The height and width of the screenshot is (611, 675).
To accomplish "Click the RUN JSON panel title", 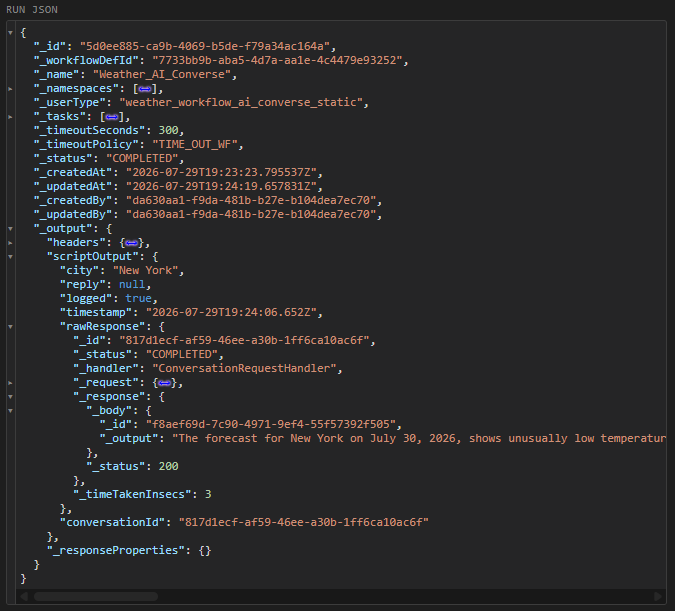I will click(x=32, y=9).
